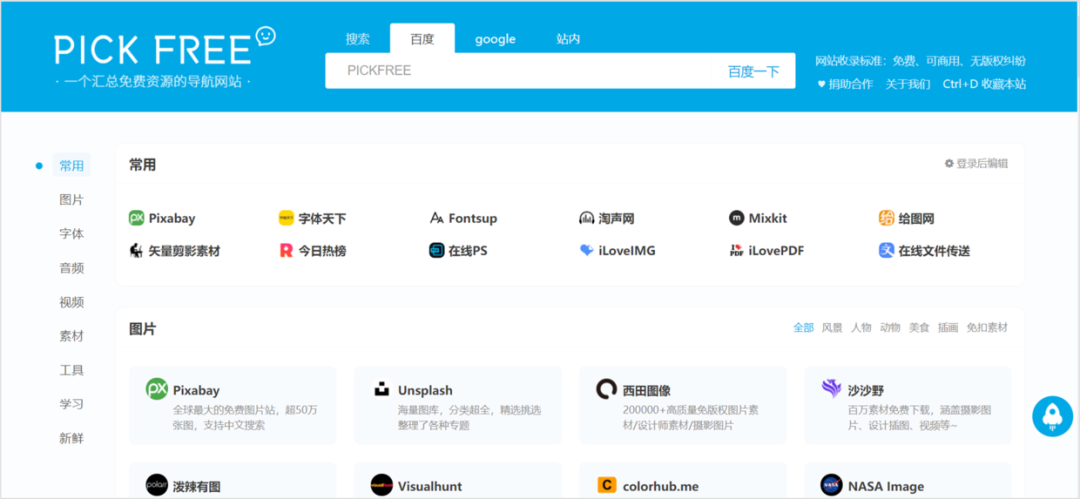This screenshot has height=499, width=1080.
Task: Click the 泼辣有图 logo icon
Action: pos(156,485)
